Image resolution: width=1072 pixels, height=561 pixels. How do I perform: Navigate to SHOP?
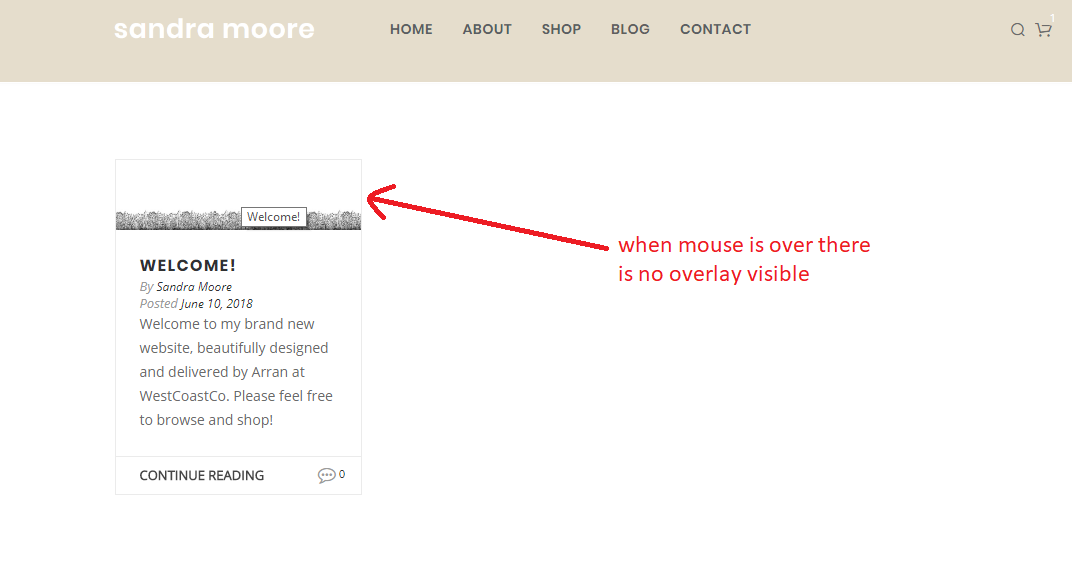[x=561, y=29]
